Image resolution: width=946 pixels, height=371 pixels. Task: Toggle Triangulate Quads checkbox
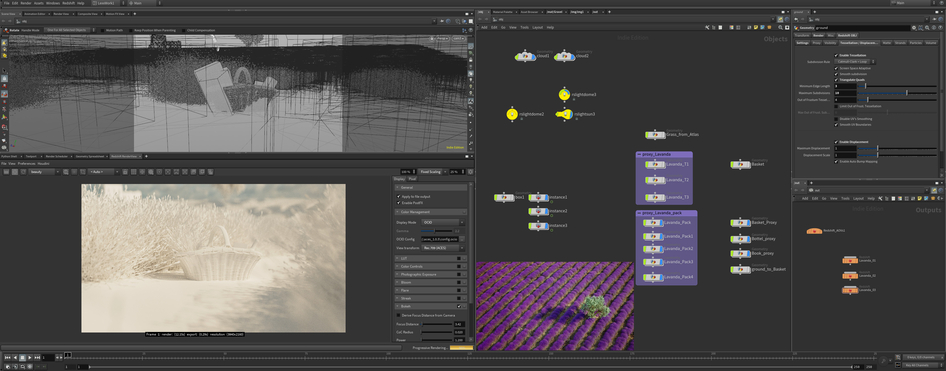click(x=836, y=79)
